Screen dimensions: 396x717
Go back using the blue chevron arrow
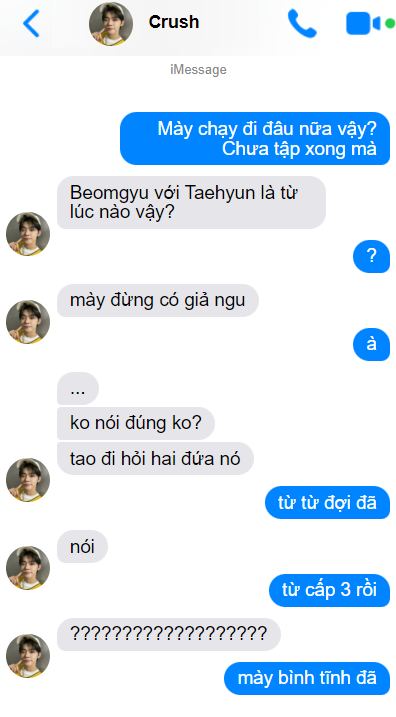pos(31,23)
